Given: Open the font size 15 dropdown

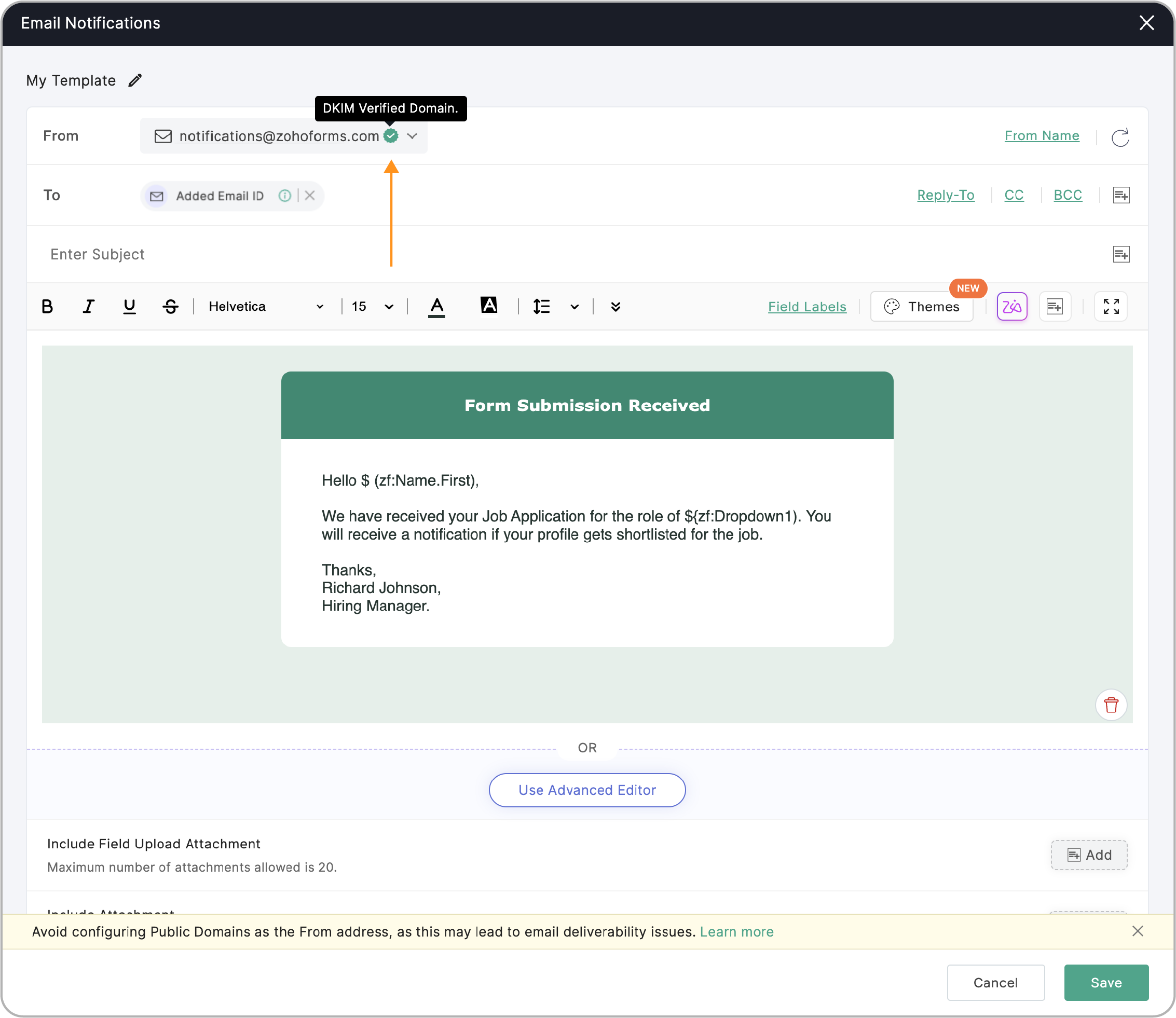Looking at the screenshot, I should click(372, 307).
